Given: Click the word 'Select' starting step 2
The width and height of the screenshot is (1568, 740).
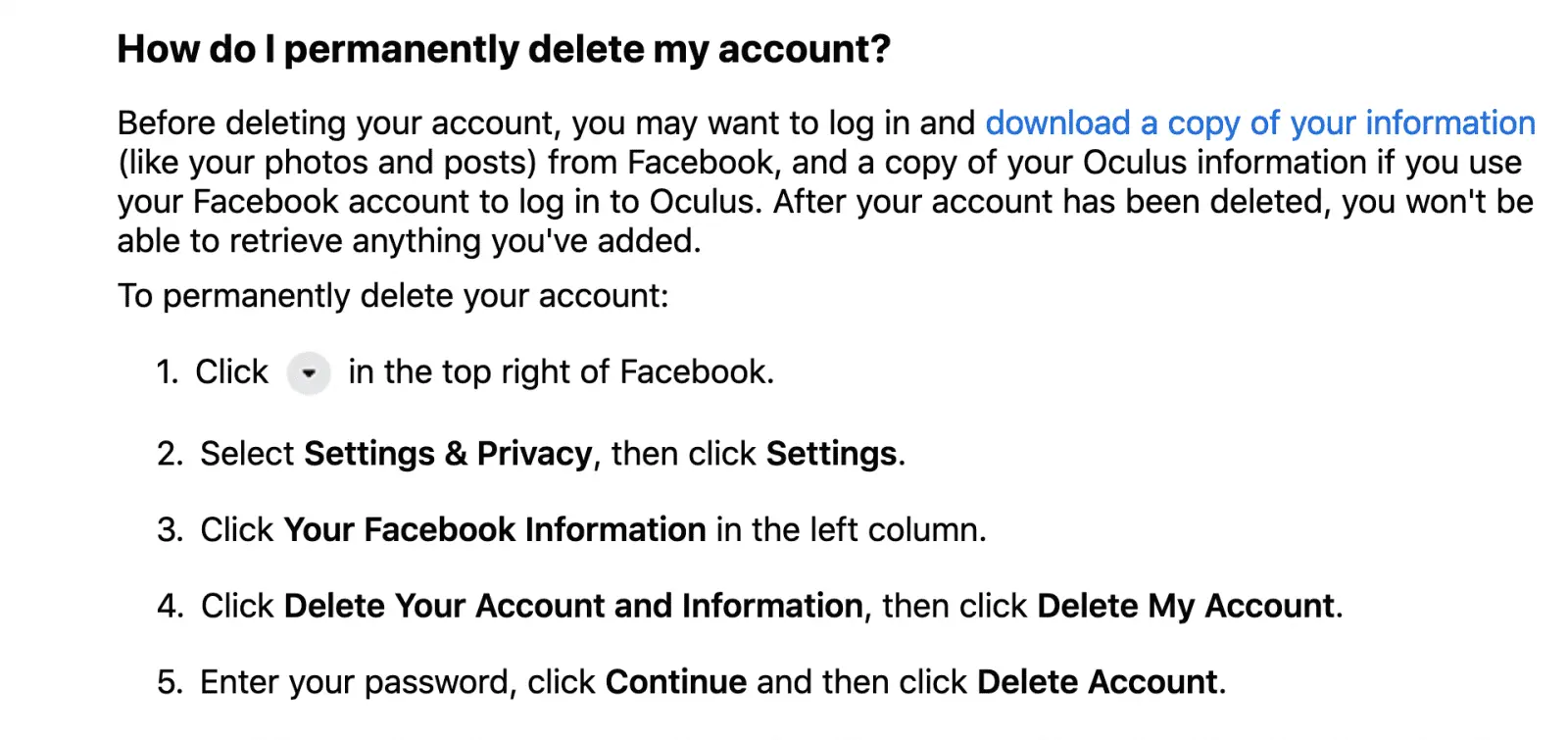Looking at the screenshot, I should point(247,454).
